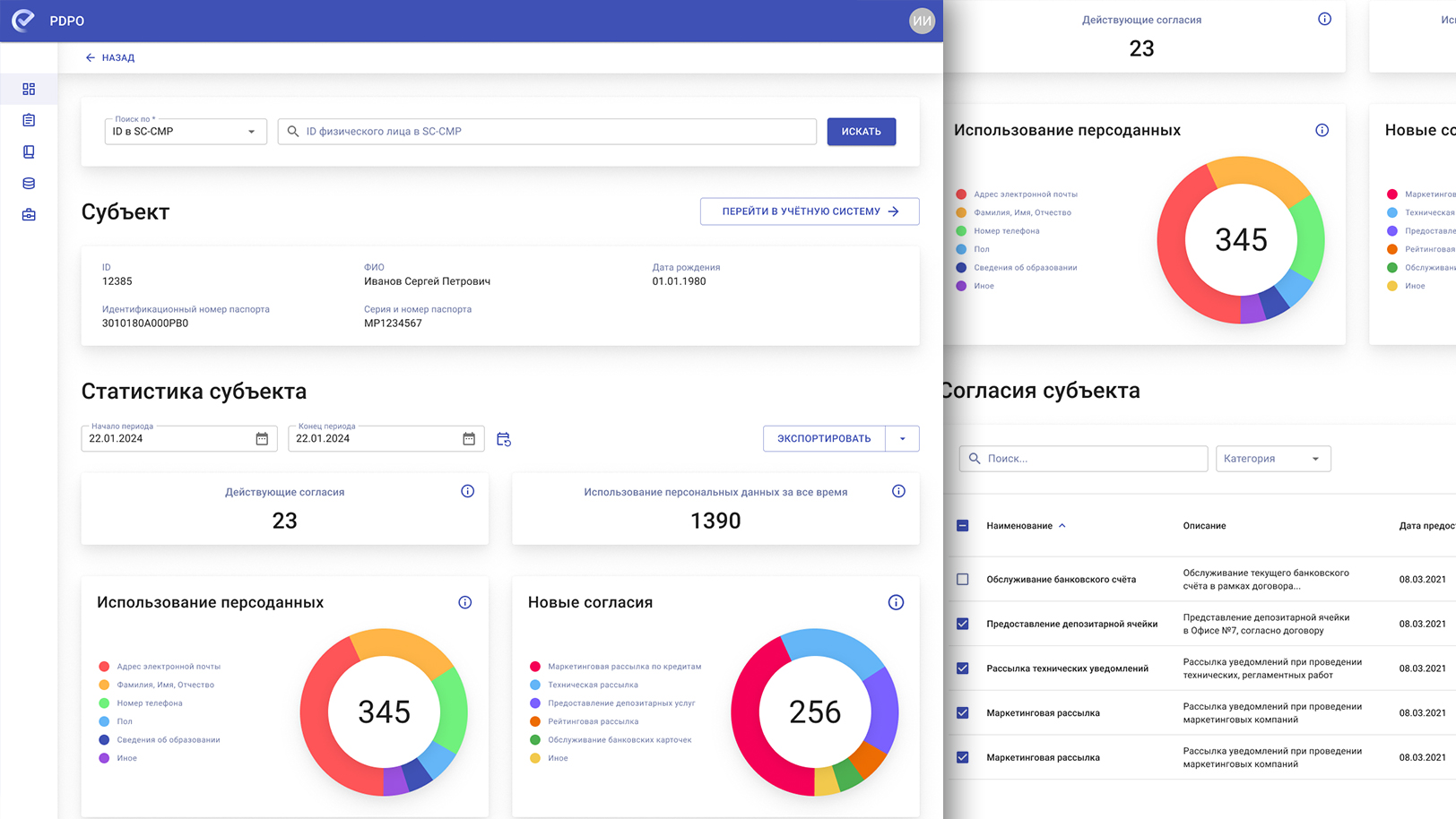Screen dimensions: 1456x819
Task: Open the Поиск по dropdown
Action: point(186,132)
